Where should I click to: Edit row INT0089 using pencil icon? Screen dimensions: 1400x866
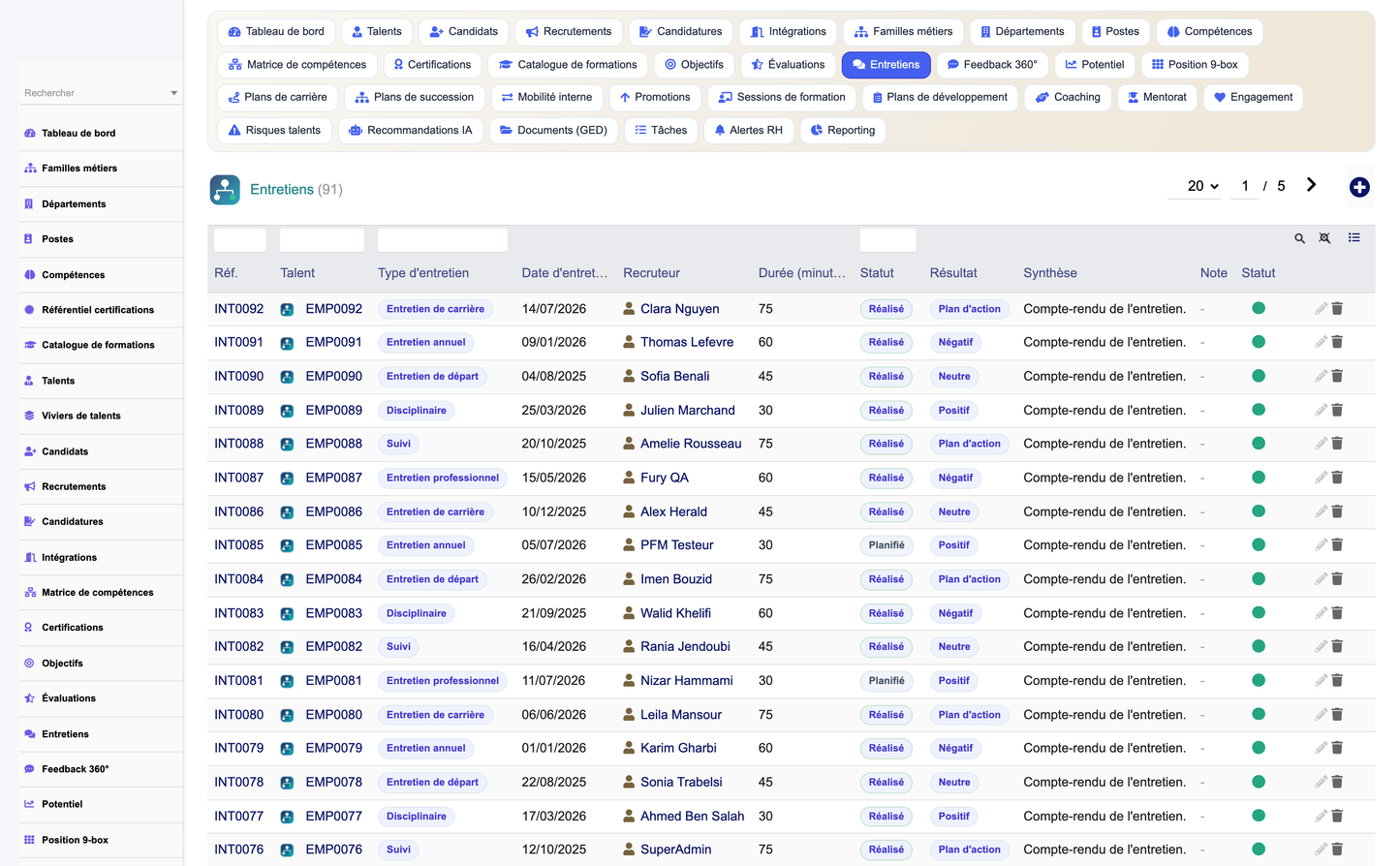1321,410
